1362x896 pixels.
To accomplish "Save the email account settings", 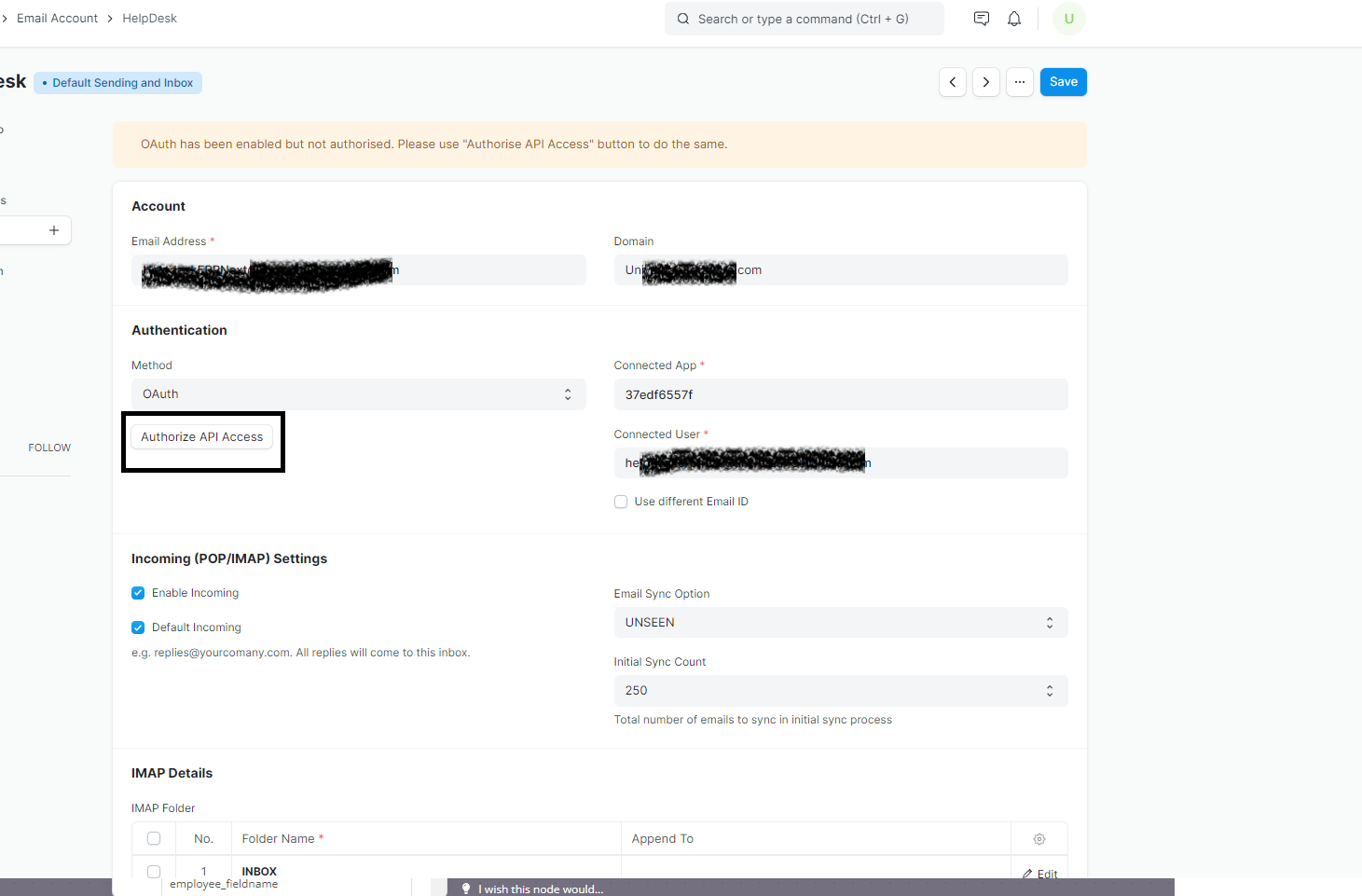I will [1063, 81].
